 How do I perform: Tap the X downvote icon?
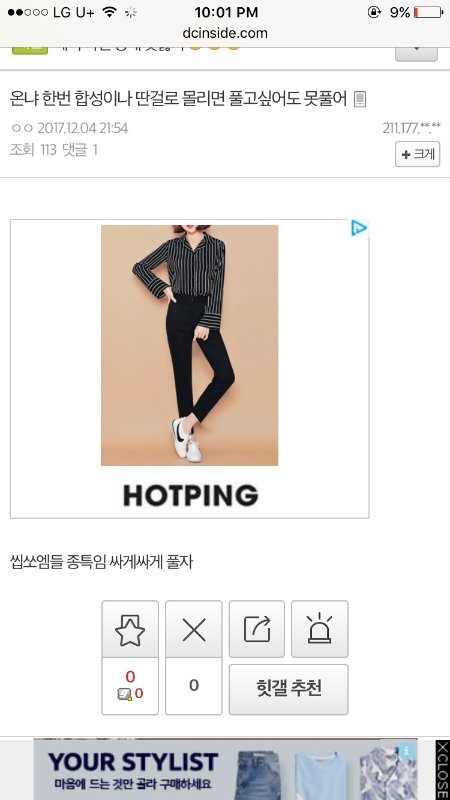click(194, 629)
